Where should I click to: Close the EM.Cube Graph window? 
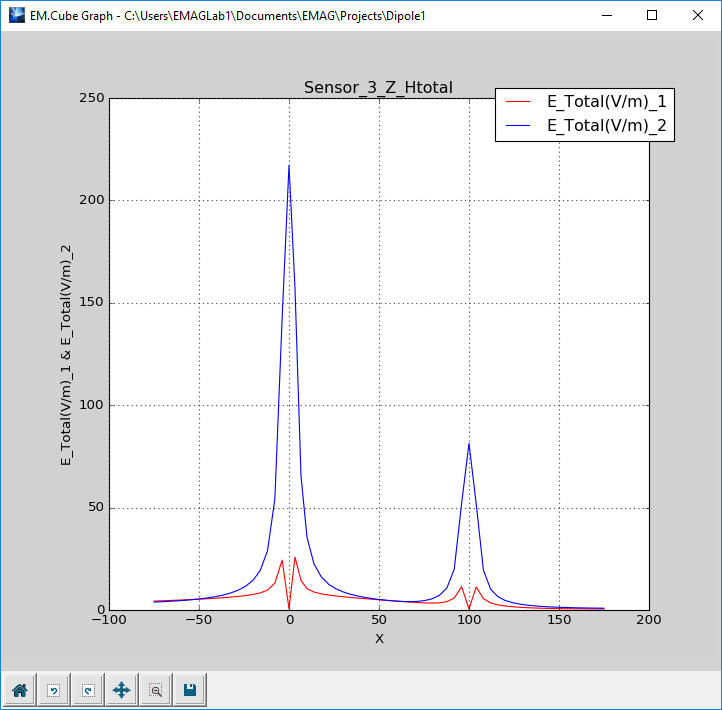tap(698, 16)
